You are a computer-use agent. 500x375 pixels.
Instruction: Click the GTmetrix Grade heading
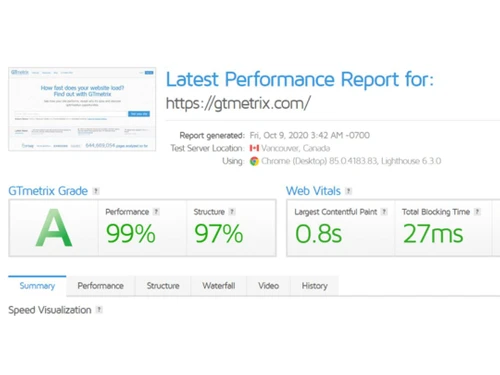pyautogui.click(x=48, y=191)
